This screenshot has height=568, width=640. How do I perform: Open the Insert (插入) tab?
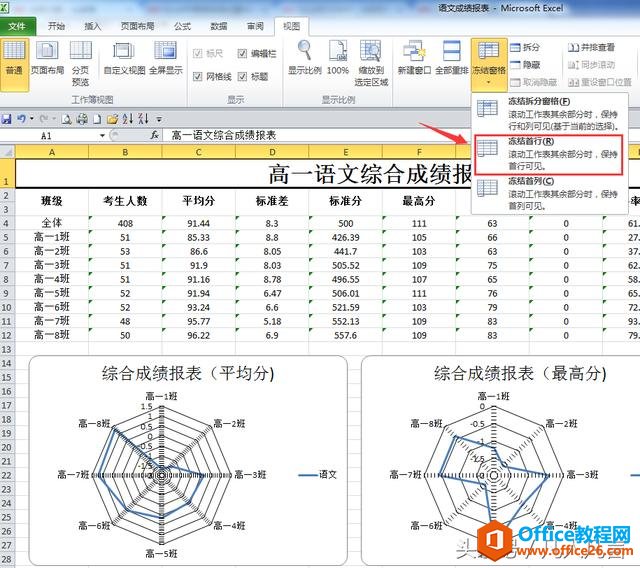pos(93,27)
